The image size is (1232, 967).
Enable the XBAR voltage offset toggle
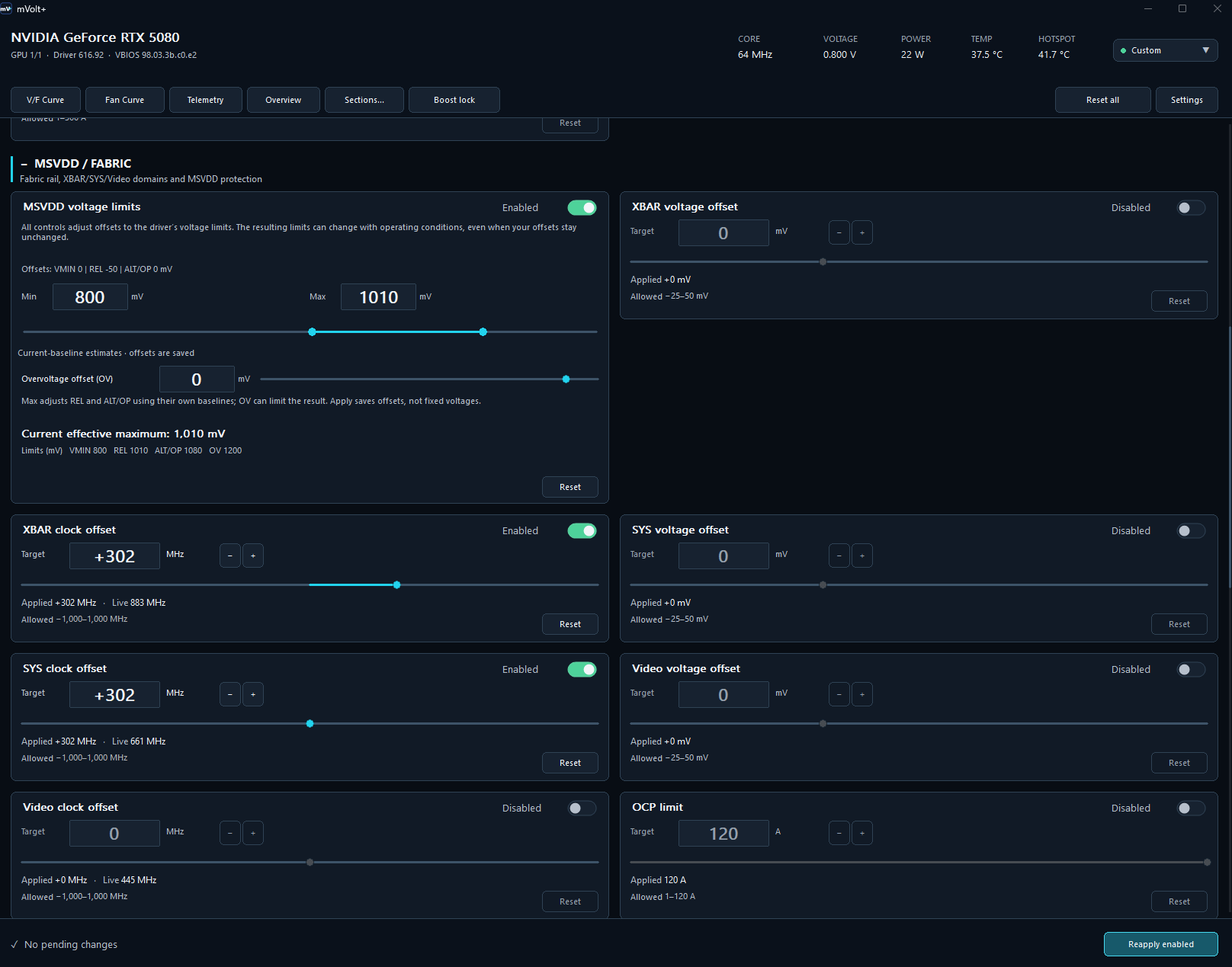[1192, 207]
